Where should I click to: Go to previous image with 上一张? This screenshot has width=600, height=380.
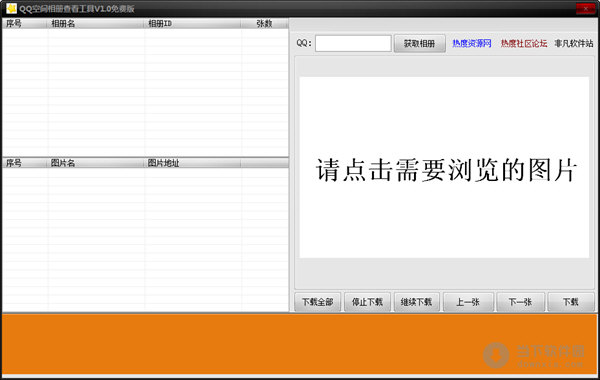(468, 302)
